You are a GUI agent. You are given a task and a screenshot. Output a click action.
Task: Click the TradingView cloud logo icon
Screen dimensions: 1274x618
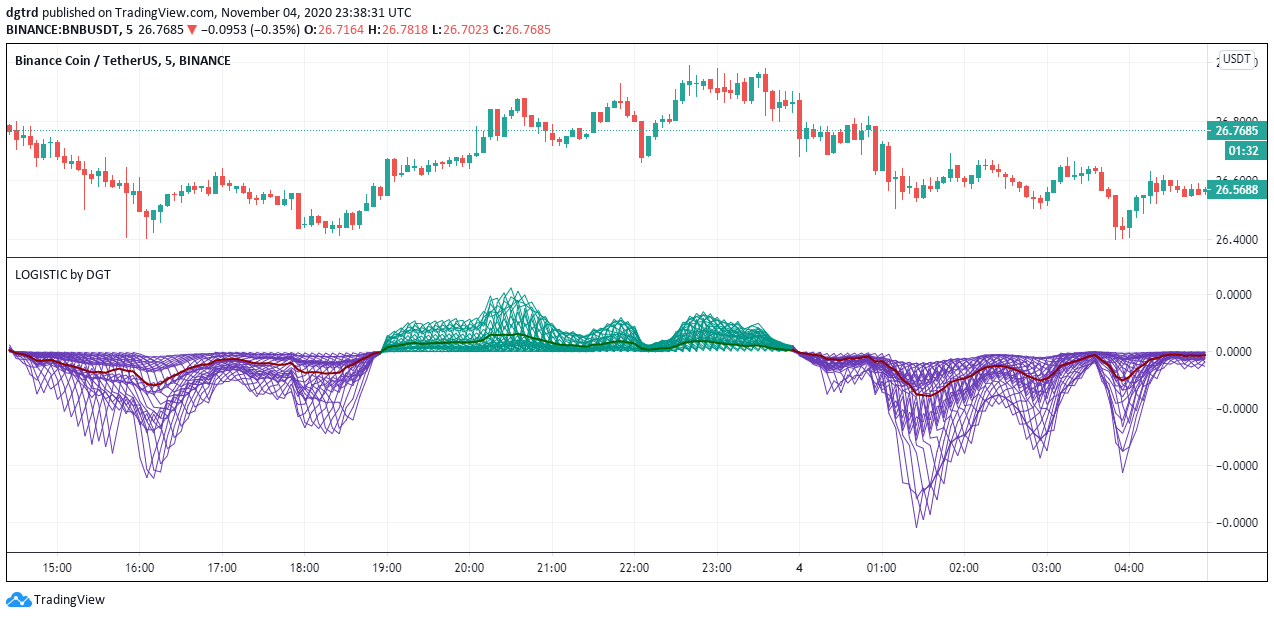pos(18,600)
